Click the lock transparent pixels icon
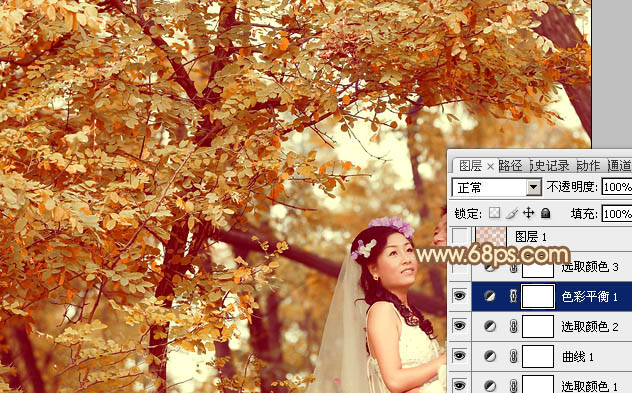 pyautogui.click(x=494, y=213)
